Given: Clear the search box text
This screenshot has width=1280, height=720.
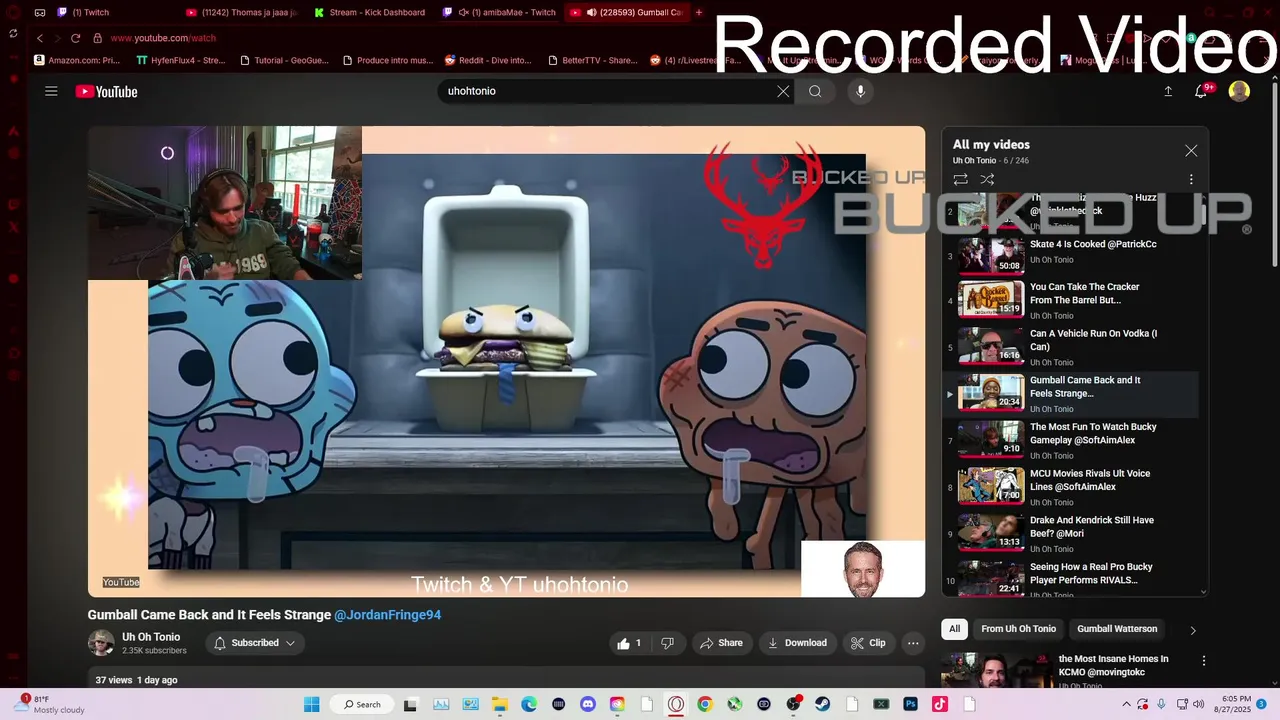Looking at the screenshot, I should (783, 91).
